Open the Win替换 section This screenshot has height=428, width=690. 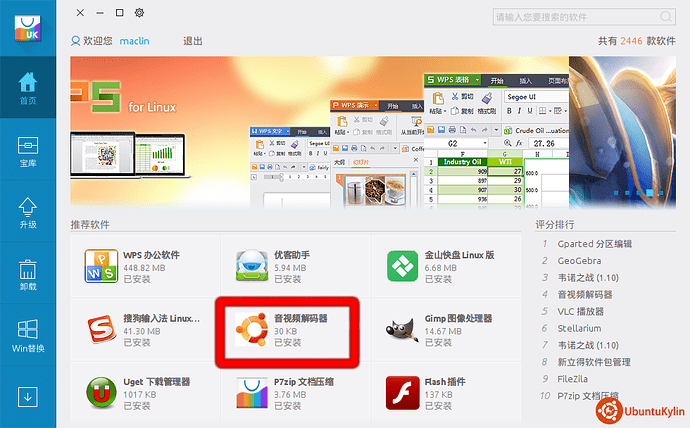[x=28, y=335]
